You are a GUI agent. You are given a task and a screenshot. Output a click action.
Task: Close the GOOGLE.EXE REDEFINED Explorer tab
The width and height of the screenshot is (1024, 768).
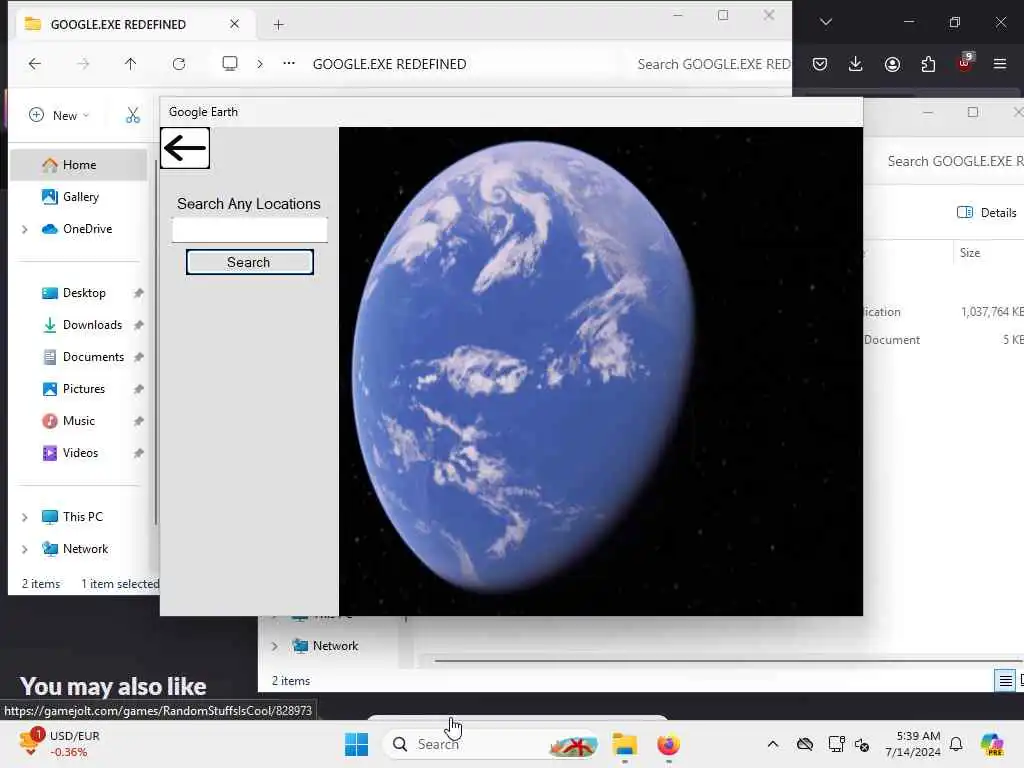click(x=234, y=24)
